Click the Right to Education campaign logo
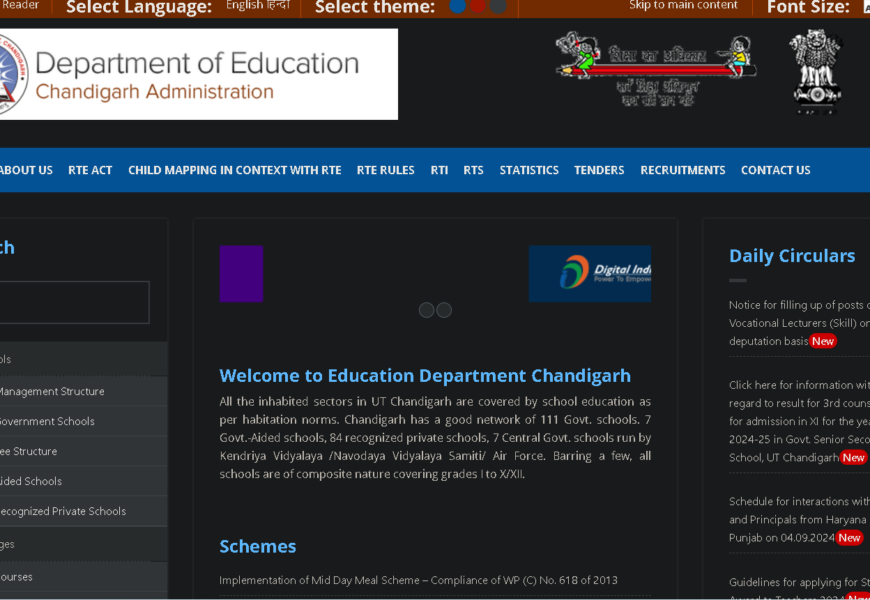 point(656,69)
